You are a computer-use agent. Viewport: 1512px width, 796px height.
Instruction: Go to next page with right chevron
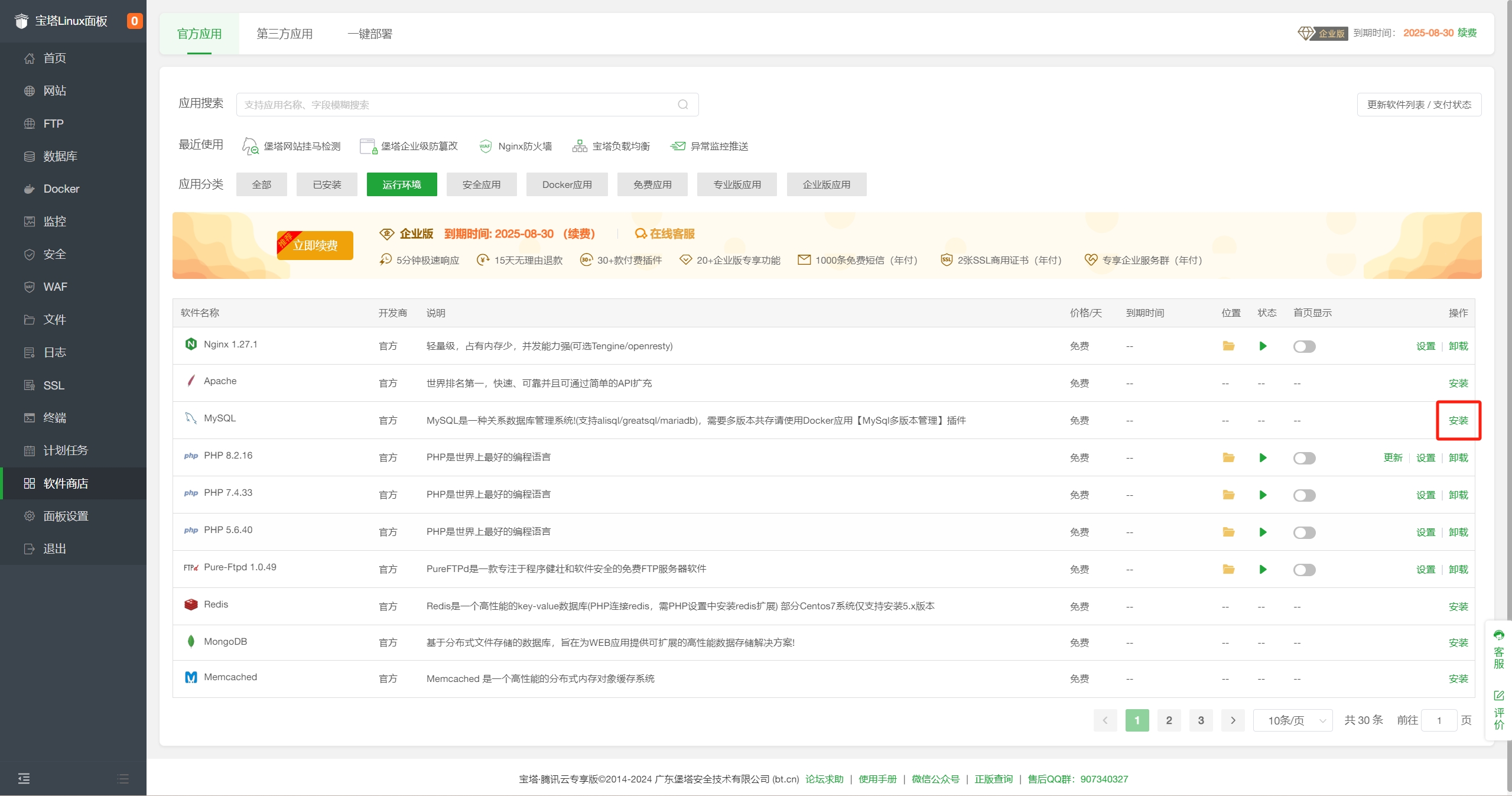1233,720
